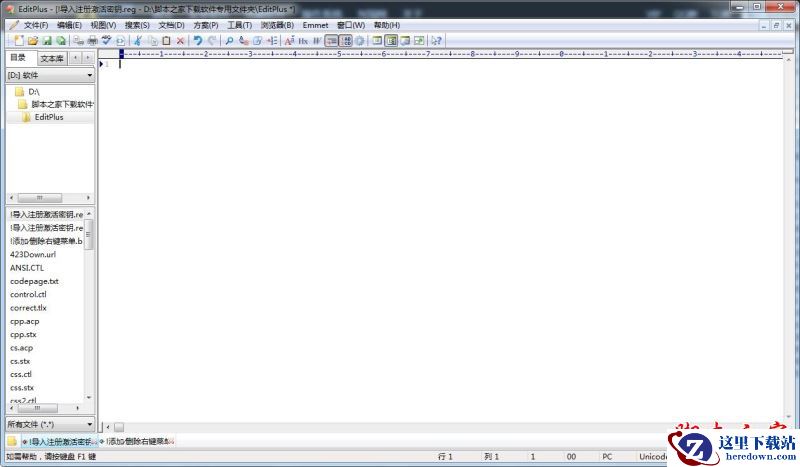
Task: Select codepage.txt in the file list
Action: click(x=34, y=281)
